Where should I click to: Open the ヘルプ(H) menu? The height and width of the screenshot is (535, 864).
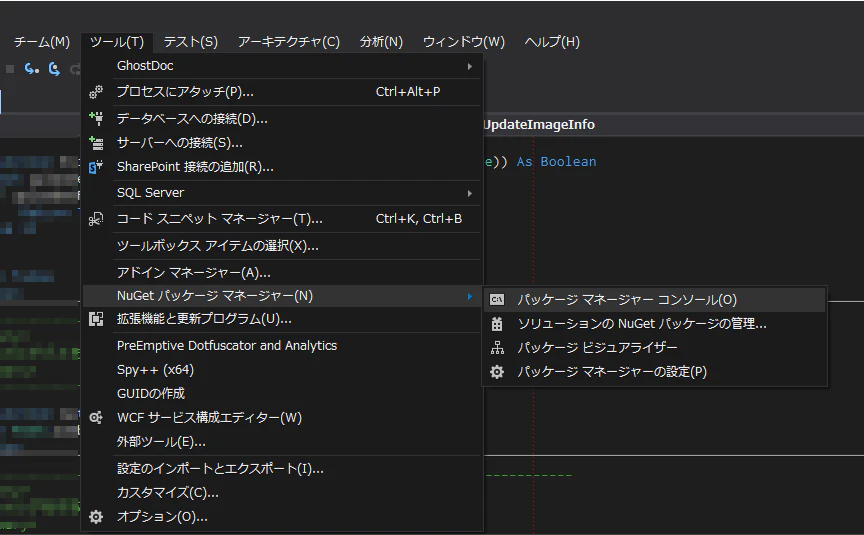(552, 42)
